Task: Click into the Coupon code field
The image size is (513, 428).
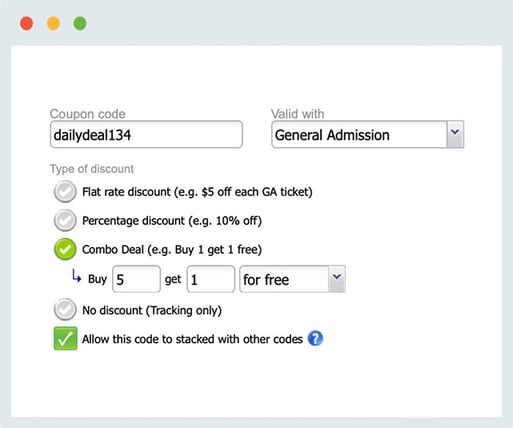Action: point(146,134)
